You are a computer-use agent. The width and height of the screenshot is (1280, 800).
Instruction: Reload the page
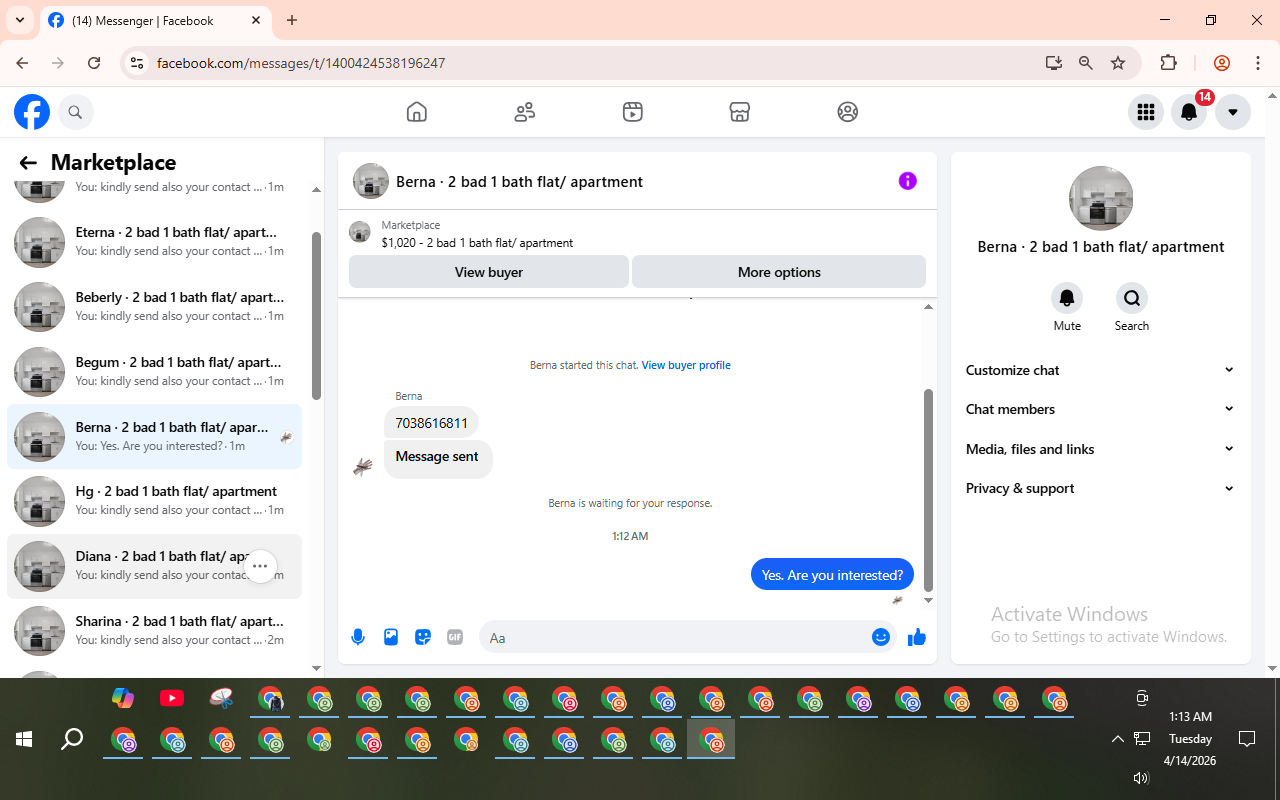pos(94,63)
